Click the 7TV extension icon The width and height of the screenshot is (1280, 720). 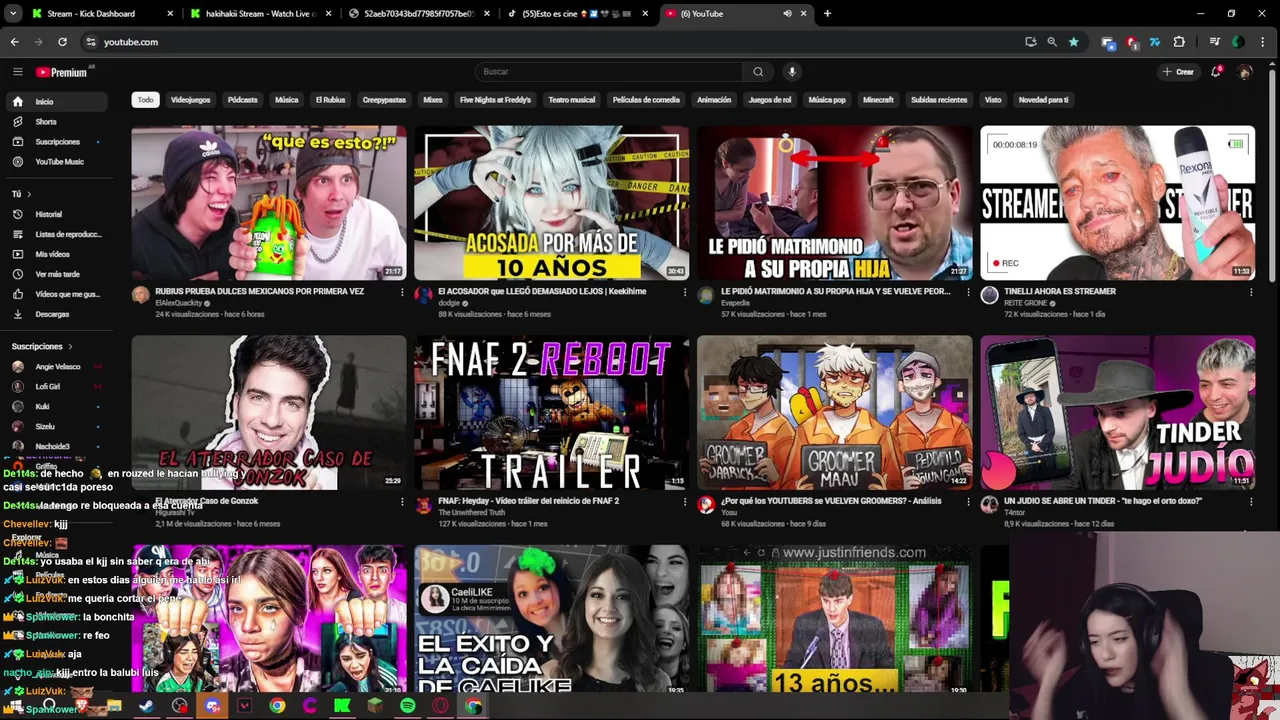[1155, 42]
